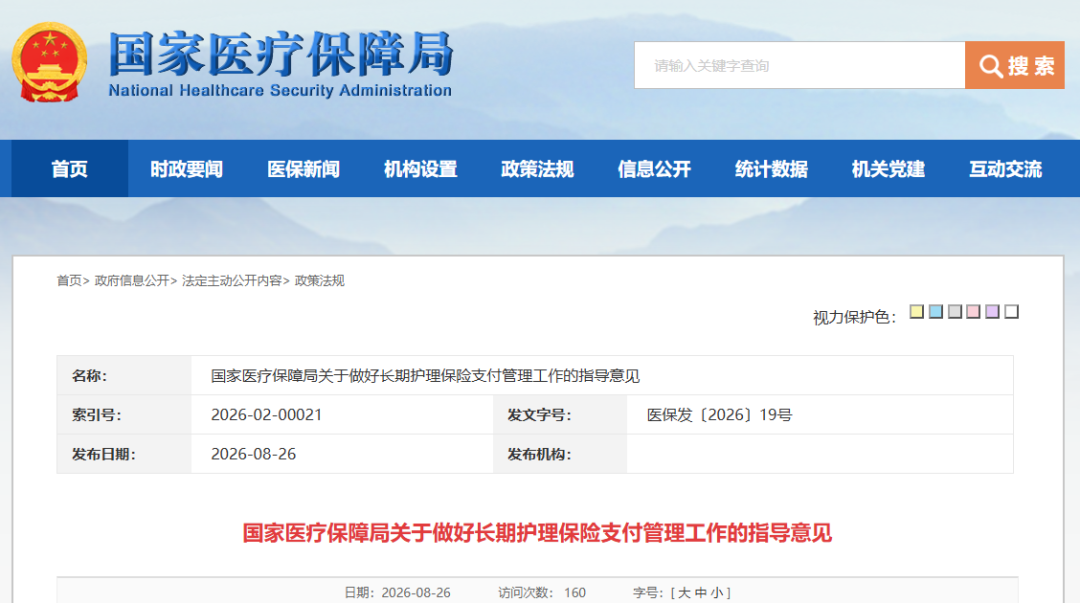Click the 发布日期 label cell
Viewport: 1080px width, 603px height.
click(x=124, y=454)
